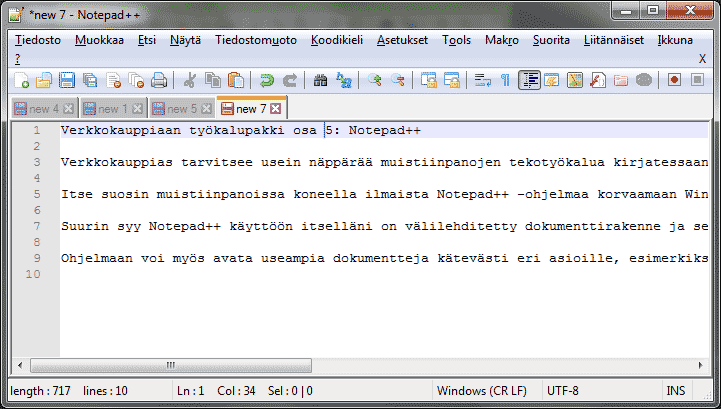Open Find dialog via binoculars icon
The image size is (721, 409).
[320, 80]
